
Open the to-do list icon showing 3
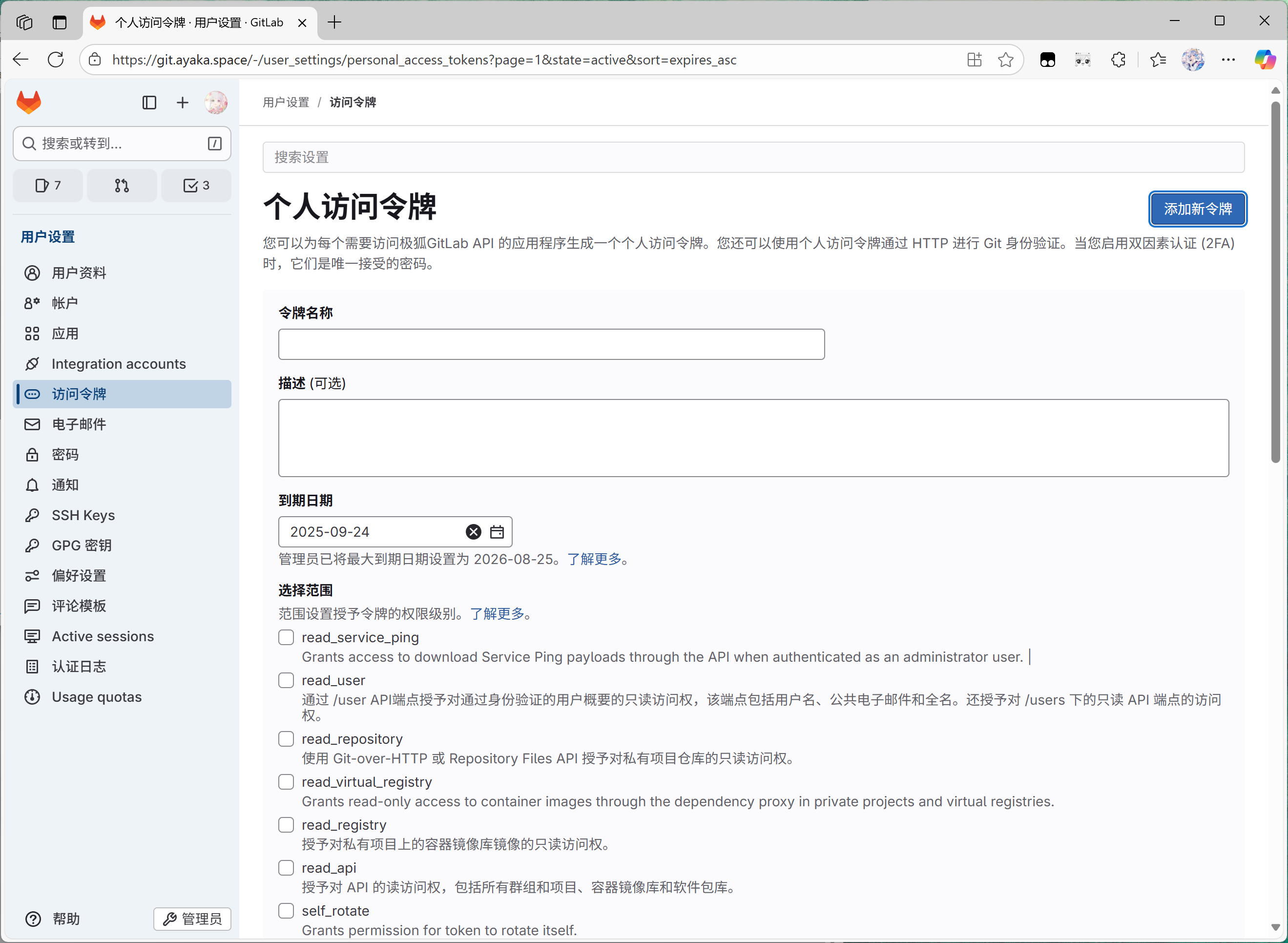(x=196, y=185)
